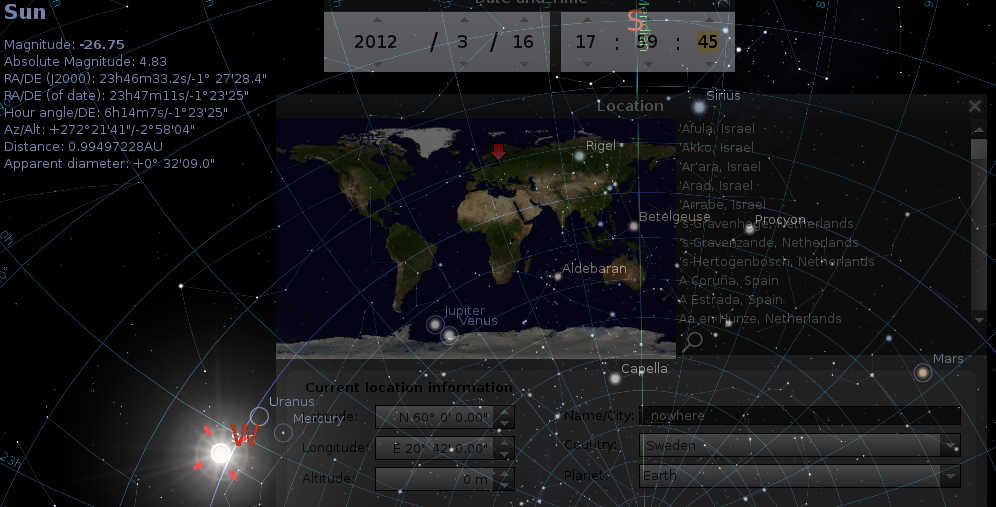Click the Sun in the sky view
Image resolution: width=996 pixels, height=507 pixels.
pos(221,453)
